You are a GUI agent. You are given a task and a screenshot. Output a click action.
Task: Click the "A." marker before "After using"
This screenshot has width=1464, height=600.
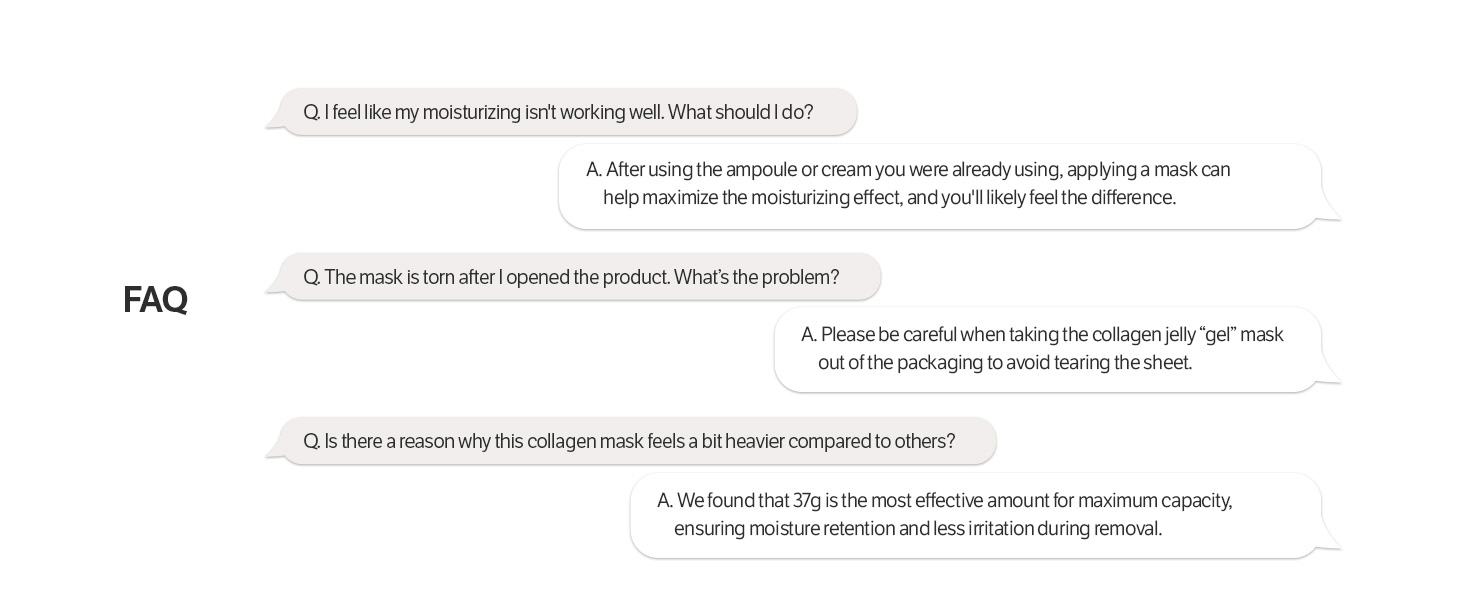[x=594, y=170]
